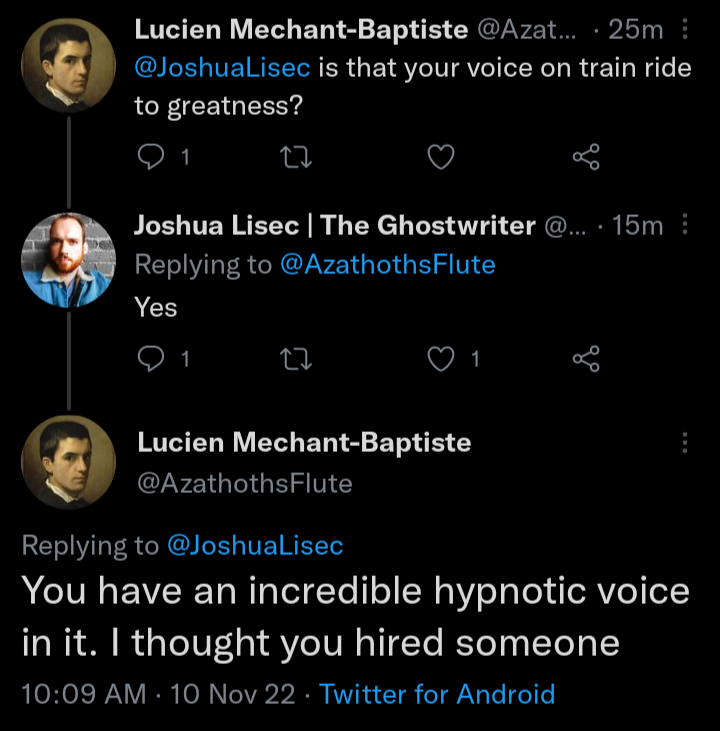Open Lucien's avatar on the main tweet
Image resolution: width=720 pixels, height=731 pixels.
(68, 462)
